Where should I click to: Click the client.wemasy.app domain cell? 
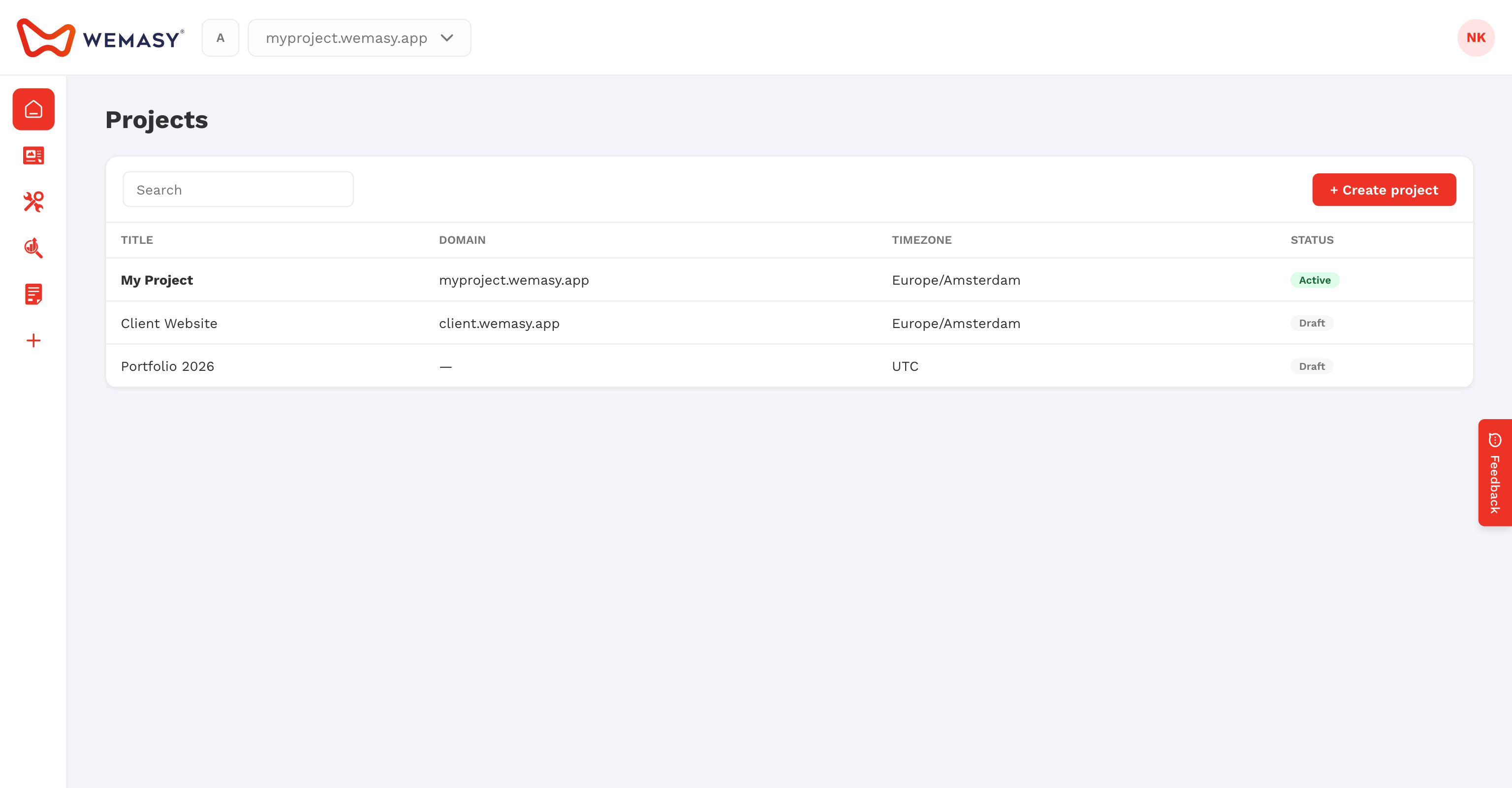(x=499, y=324)
